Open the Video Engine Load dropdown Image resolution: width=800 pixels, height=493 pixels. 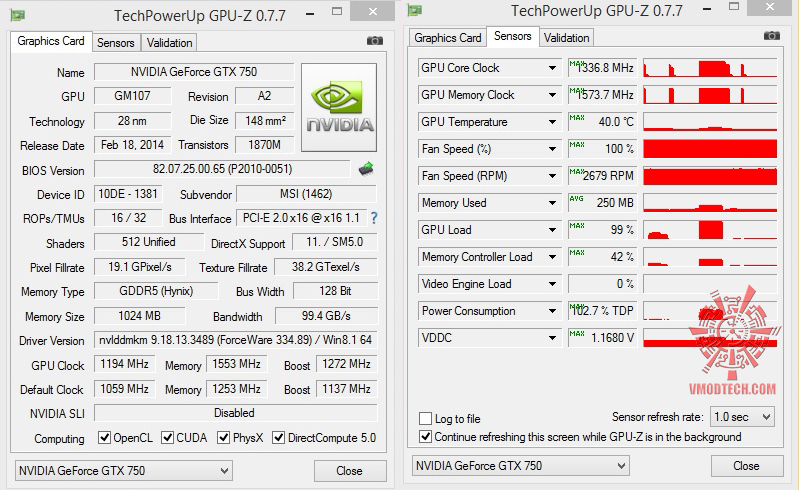[x=552, y=284]
